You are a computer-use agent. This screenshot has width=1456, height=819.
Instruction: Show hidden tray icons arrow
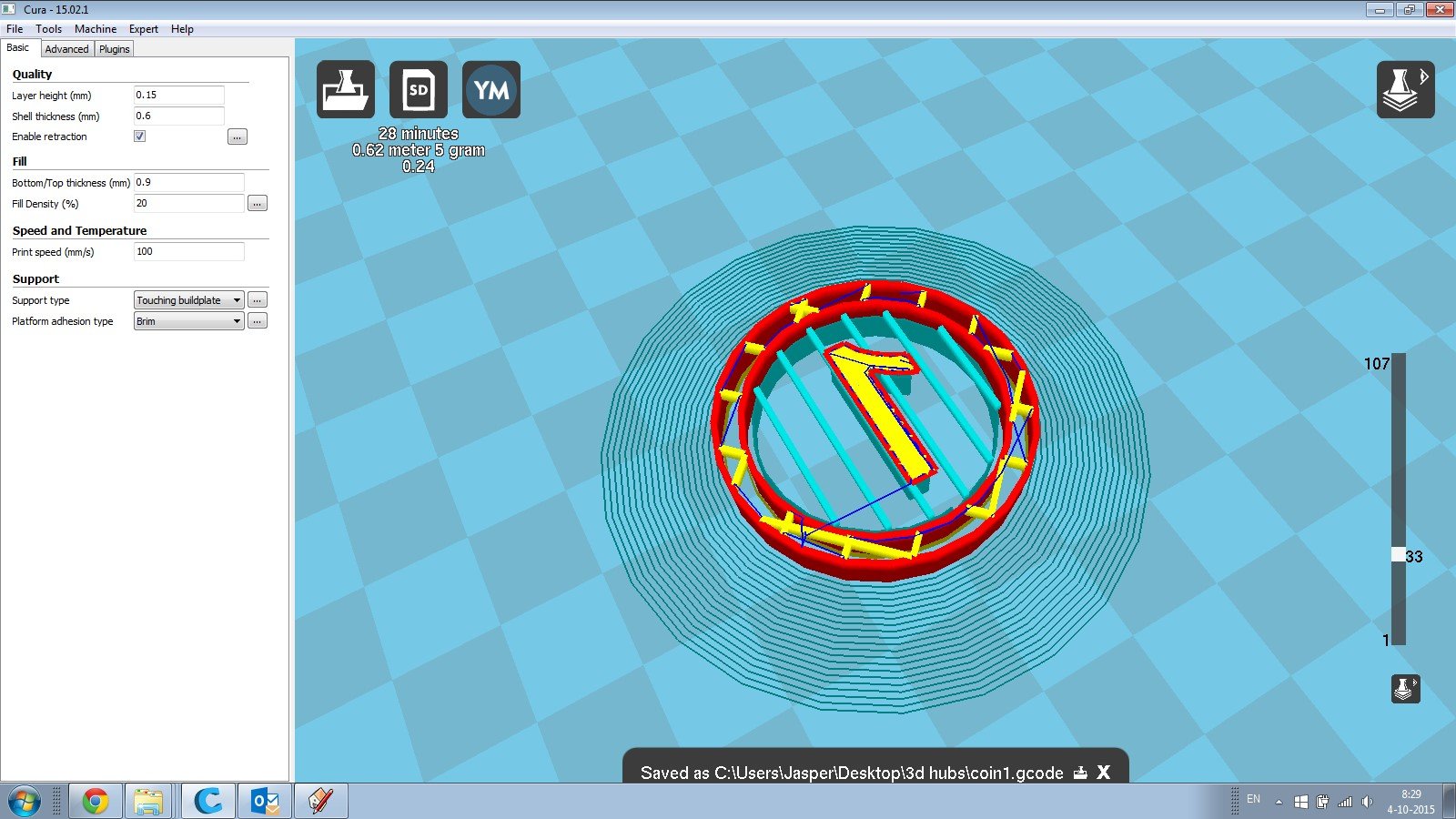(1279, 802)
